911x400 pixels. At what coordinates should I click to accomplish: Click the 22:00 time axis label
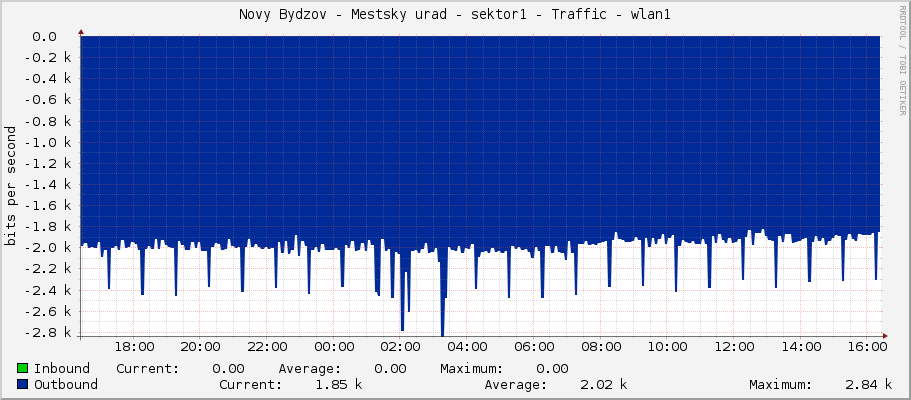pyautogui.click(x=268, y=347)
